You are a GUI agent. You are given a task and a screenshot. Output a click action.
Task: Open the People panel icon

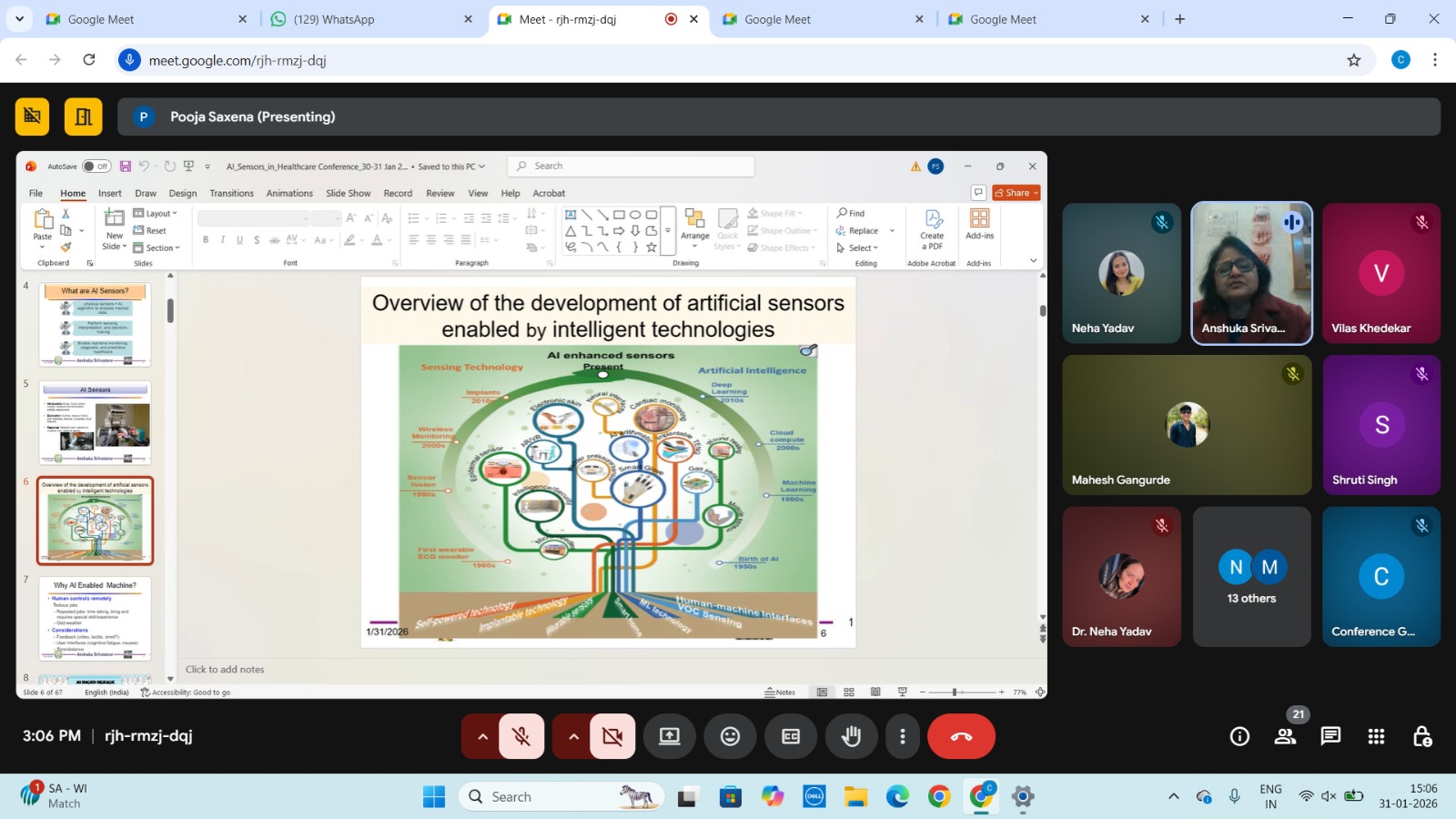(1285, 736)
